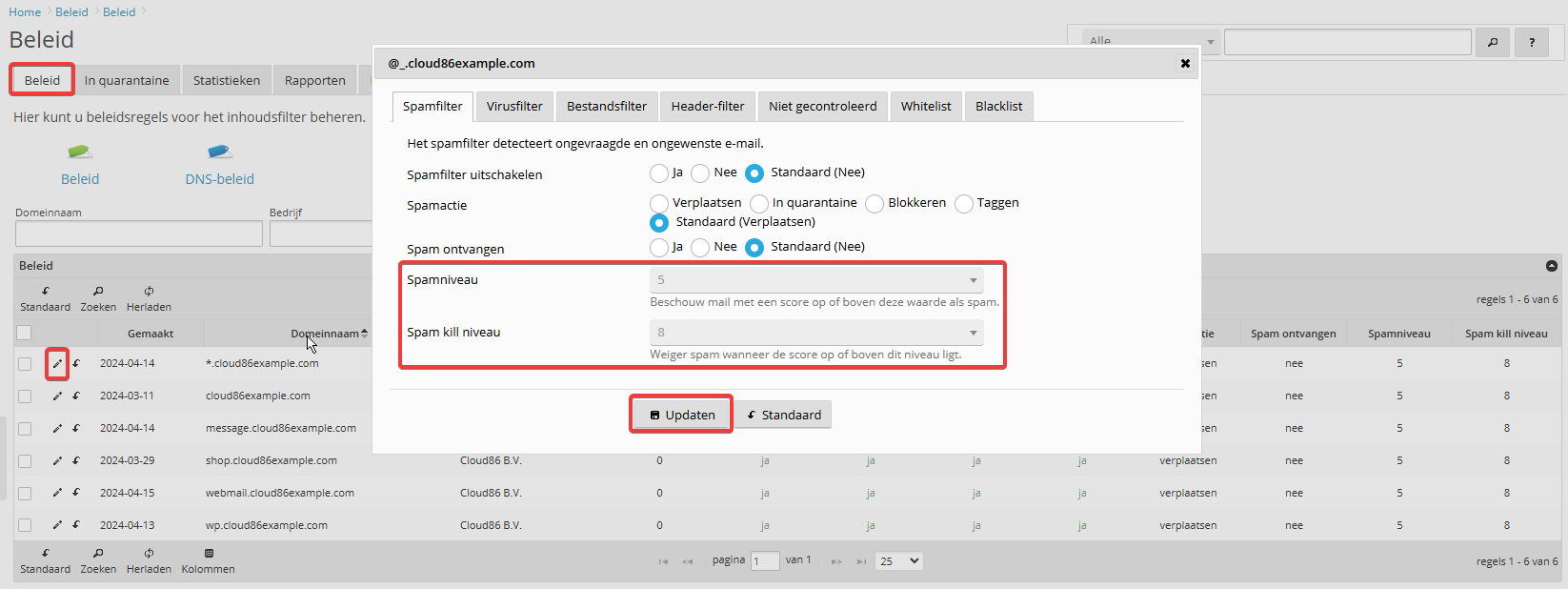Tick the select-all checkbox in grid header

(x=25, y=333)
